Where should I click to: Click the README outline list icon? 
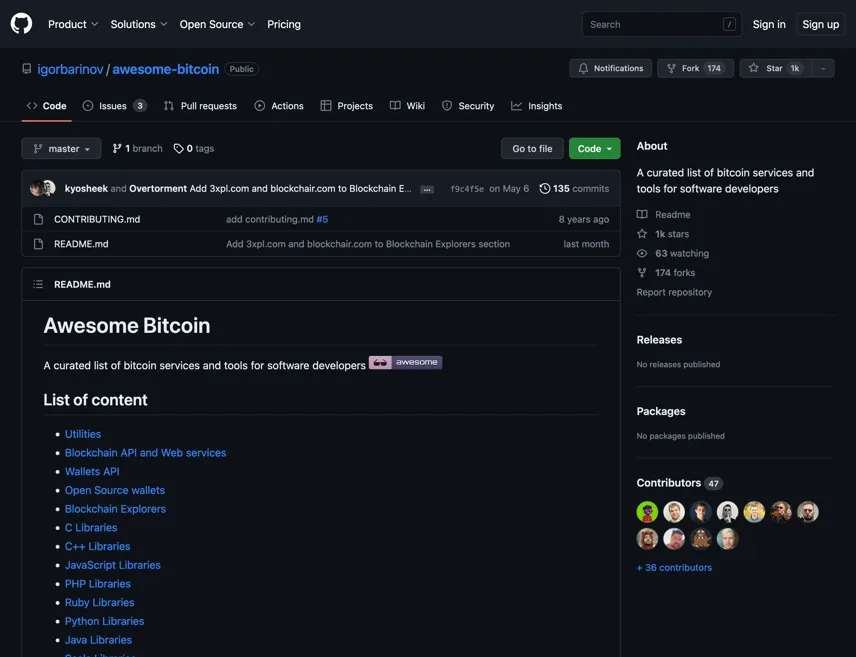pos(38,284)
